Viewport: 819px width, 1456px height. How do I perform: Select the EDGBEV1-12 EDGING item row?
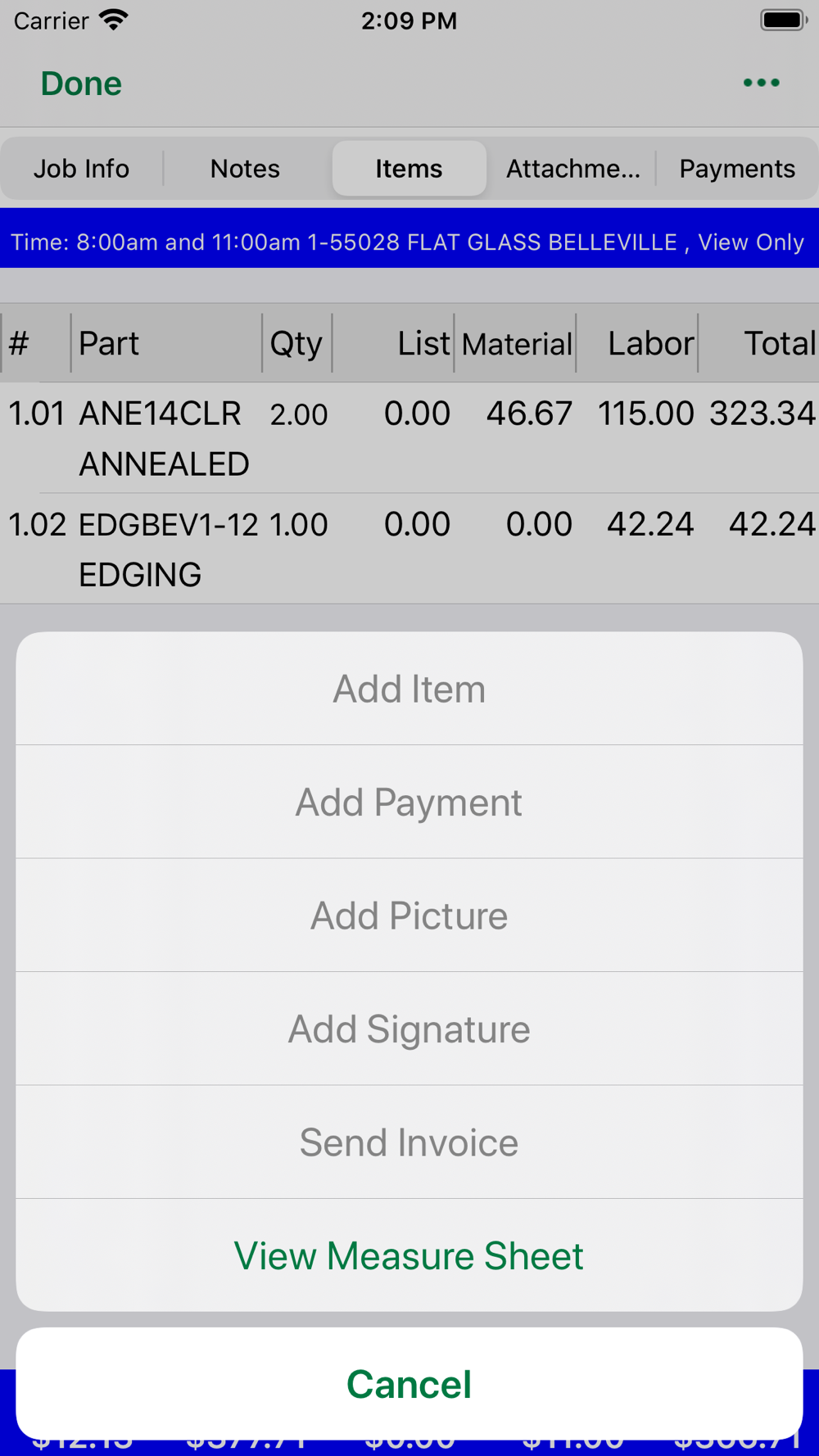[x=409, y=549]
